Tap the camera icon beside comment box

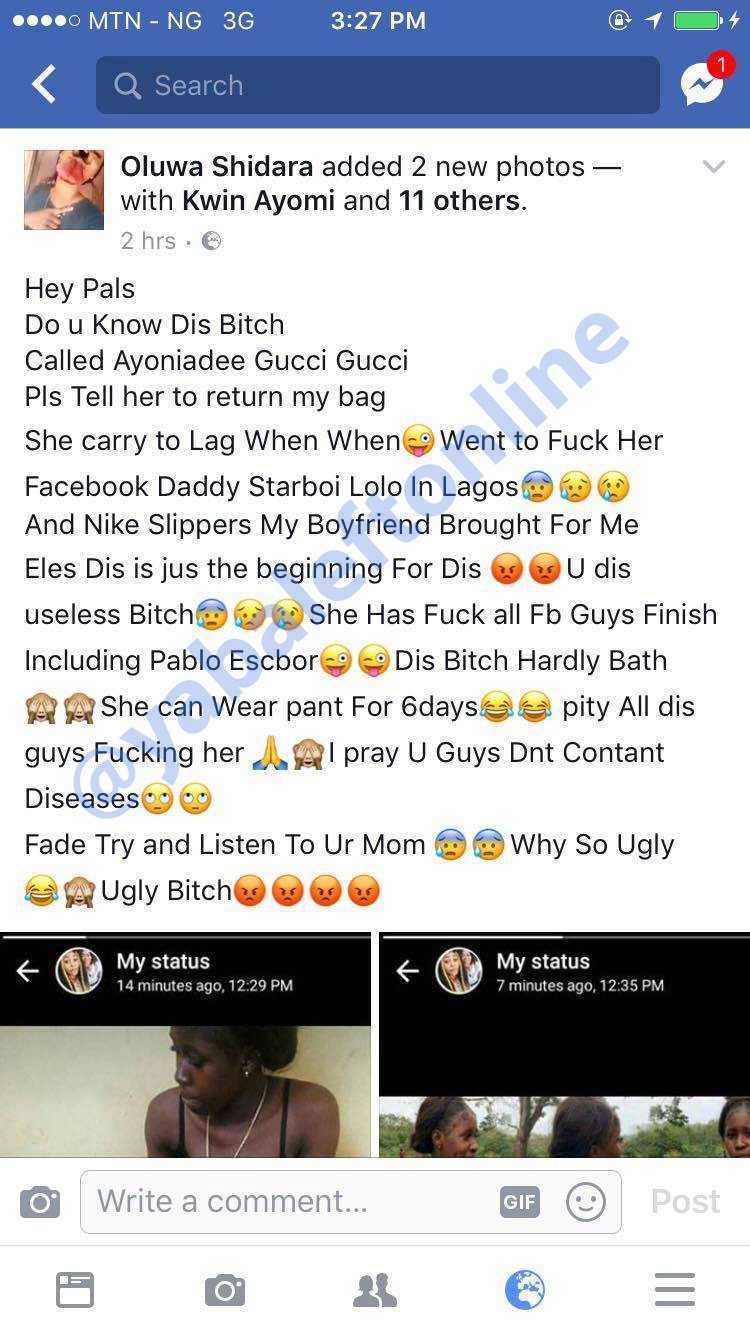[40, 1201]
